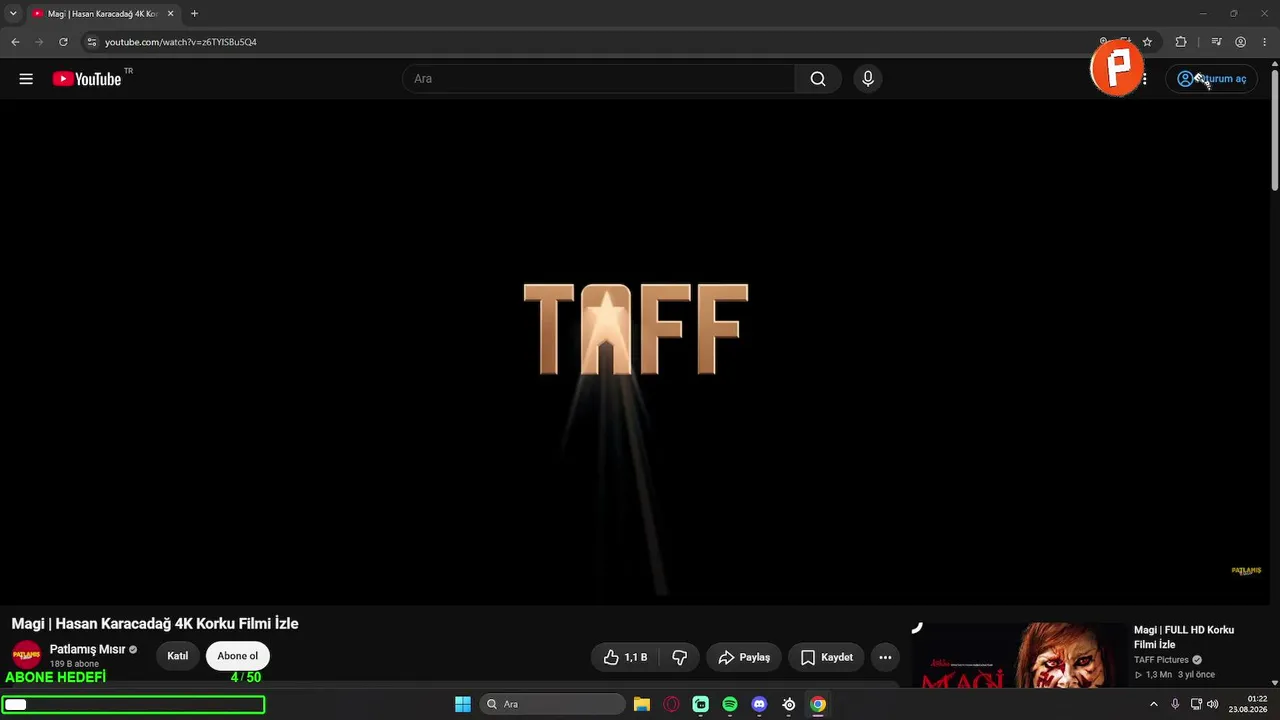
Task: Sign in with the "Oturum aç" button
Action: [x=1212, y=79]
